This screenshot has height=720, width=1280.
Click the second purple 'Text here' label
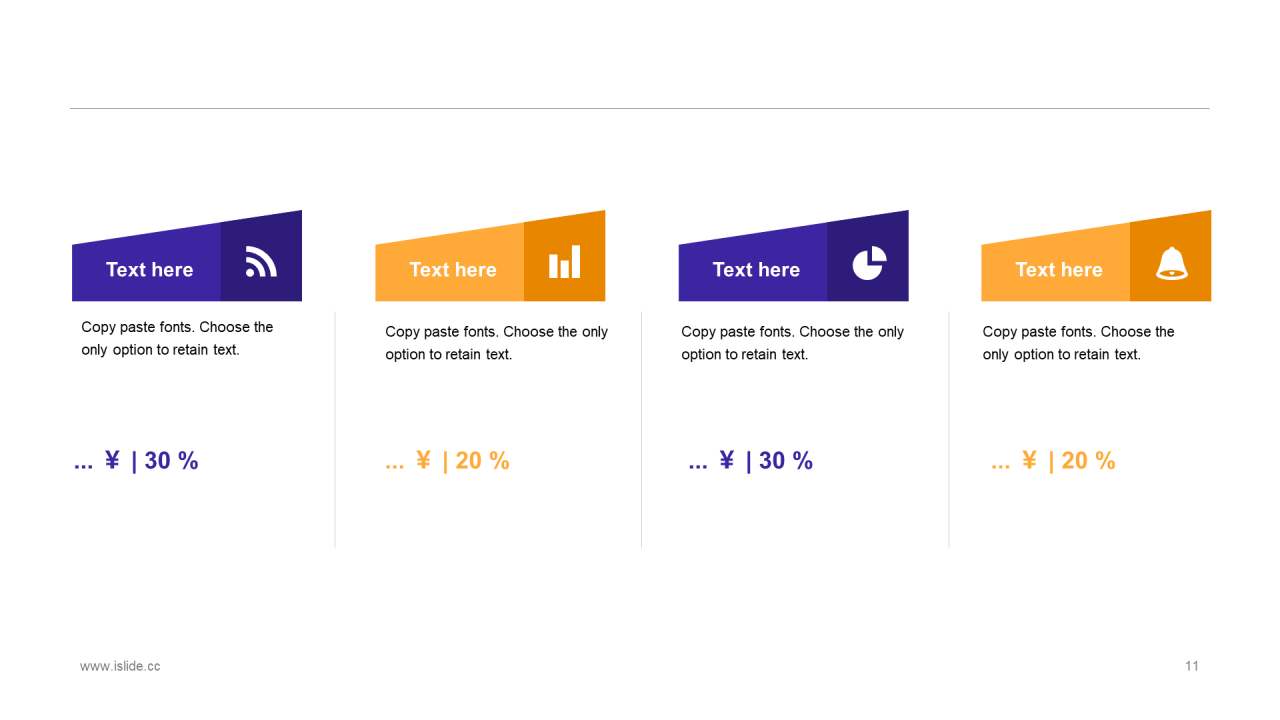[756, 270]
